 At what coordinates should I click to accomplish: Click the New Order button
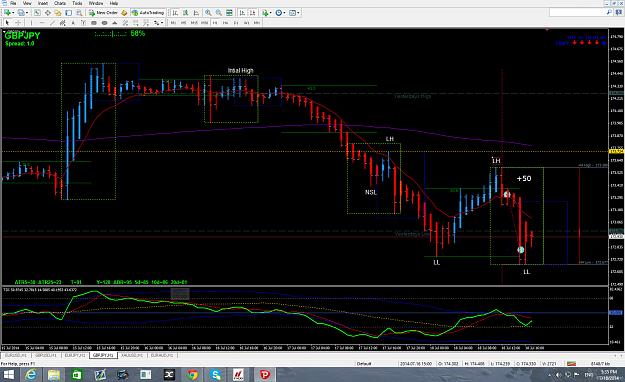coord(103,13)
